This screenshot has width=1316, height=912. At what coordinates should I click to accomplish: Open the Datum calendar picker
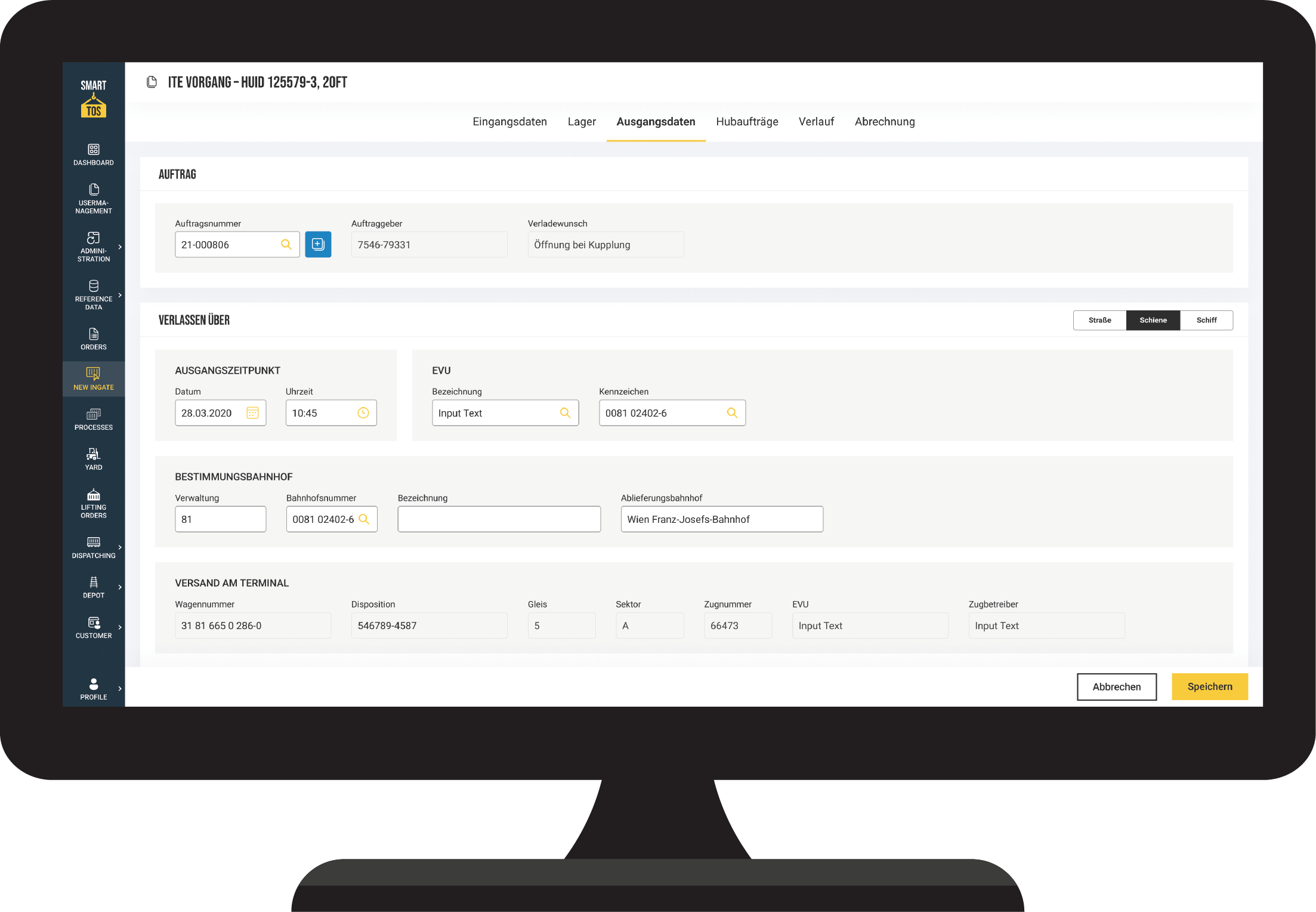point(252,413)
